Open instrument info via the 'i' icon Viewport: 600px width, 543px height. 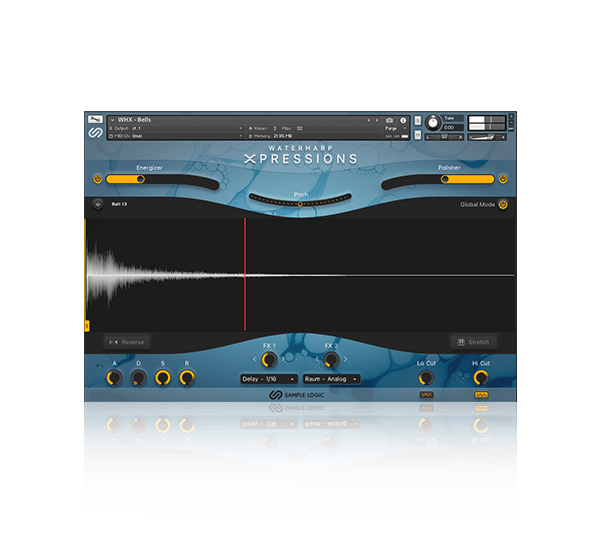click(x=403, y=120)
